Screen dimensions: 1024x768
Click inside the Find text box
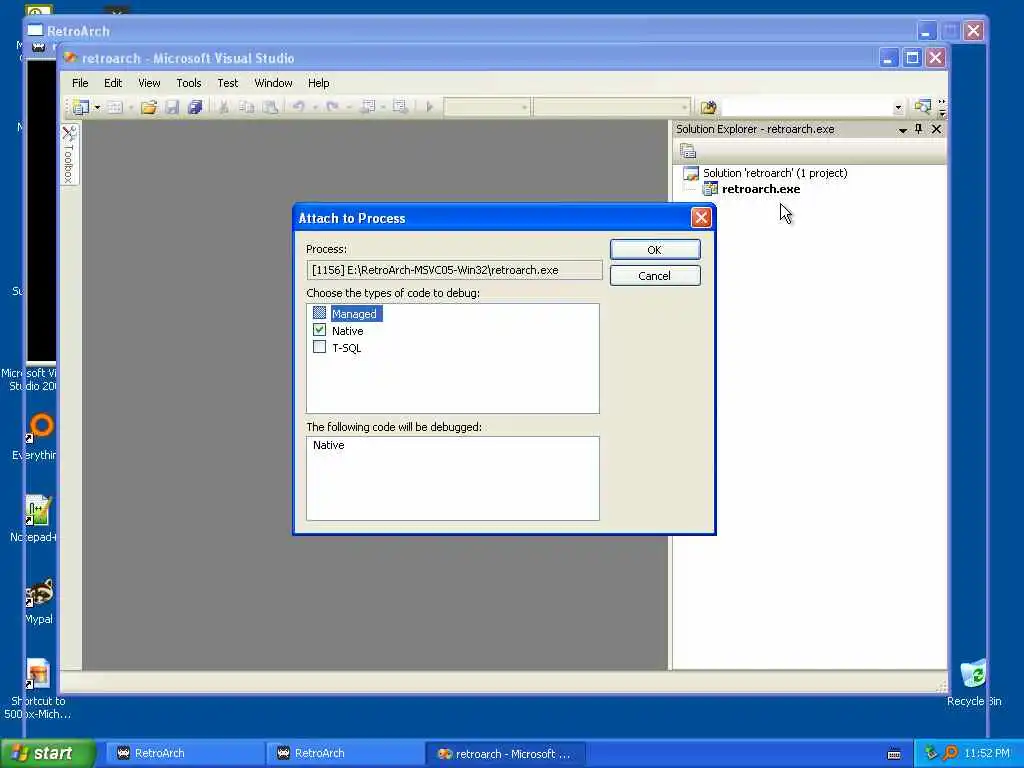807,107
